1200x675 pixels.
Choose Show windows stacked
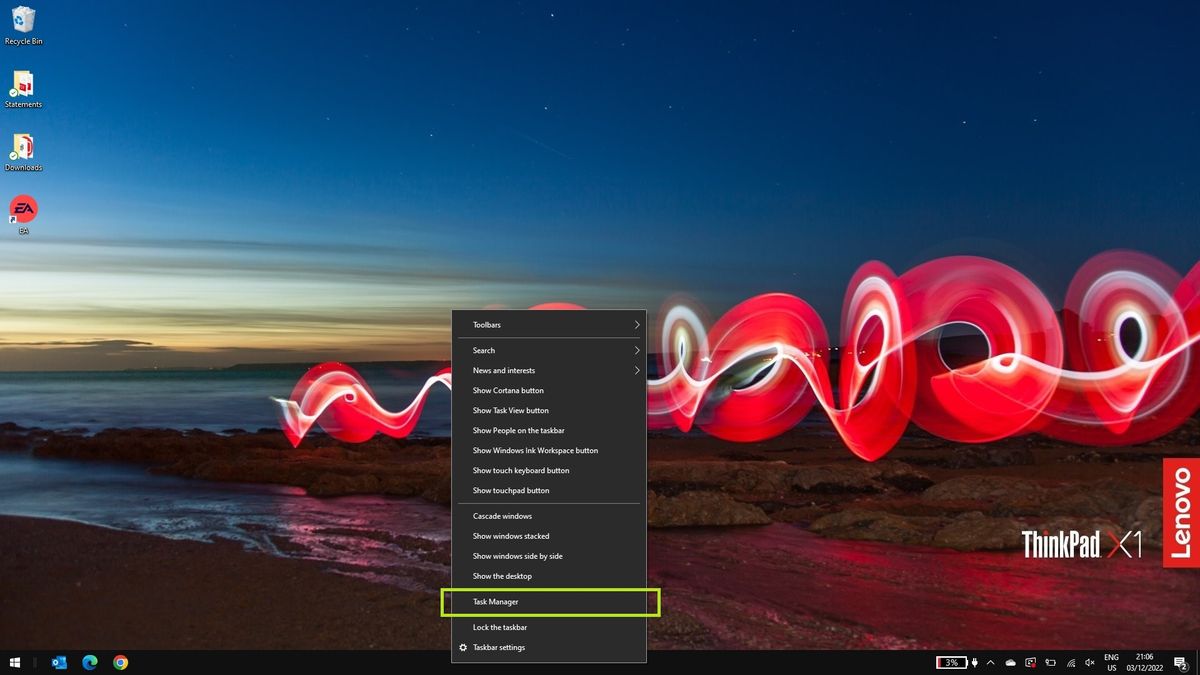[x=548, y=537]
